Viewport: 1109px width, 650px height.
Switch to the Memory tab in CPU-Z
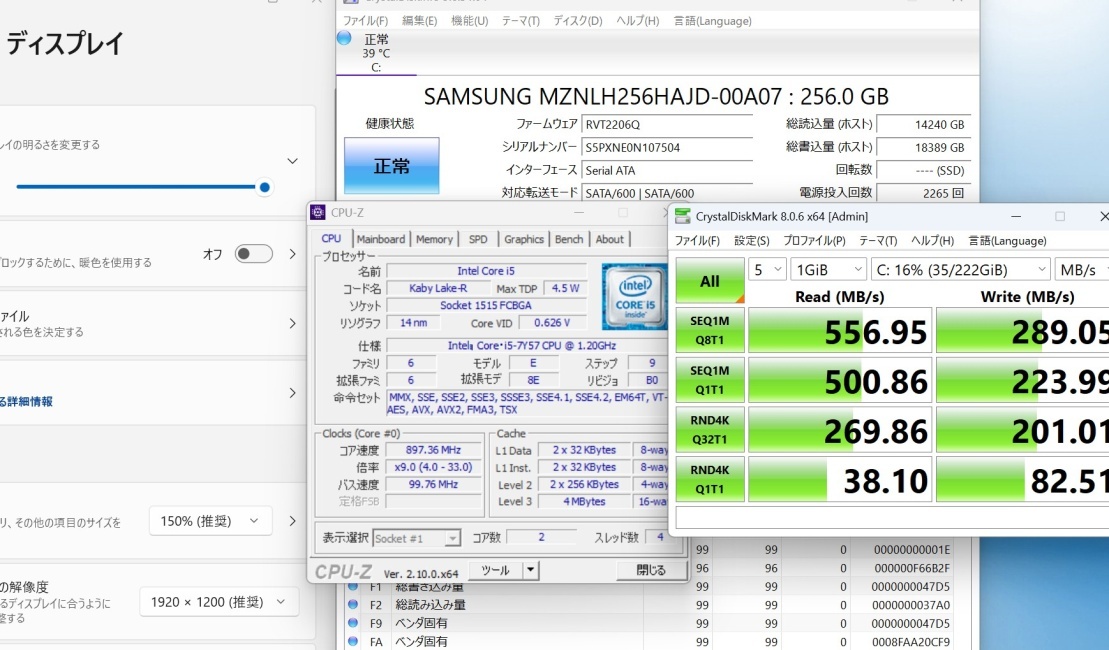(434, 239)
